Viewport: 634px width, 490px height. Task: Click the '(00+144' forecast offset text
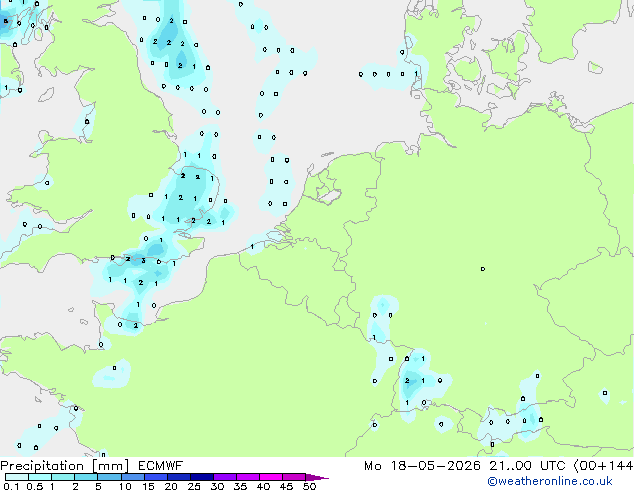click(604, 466)
